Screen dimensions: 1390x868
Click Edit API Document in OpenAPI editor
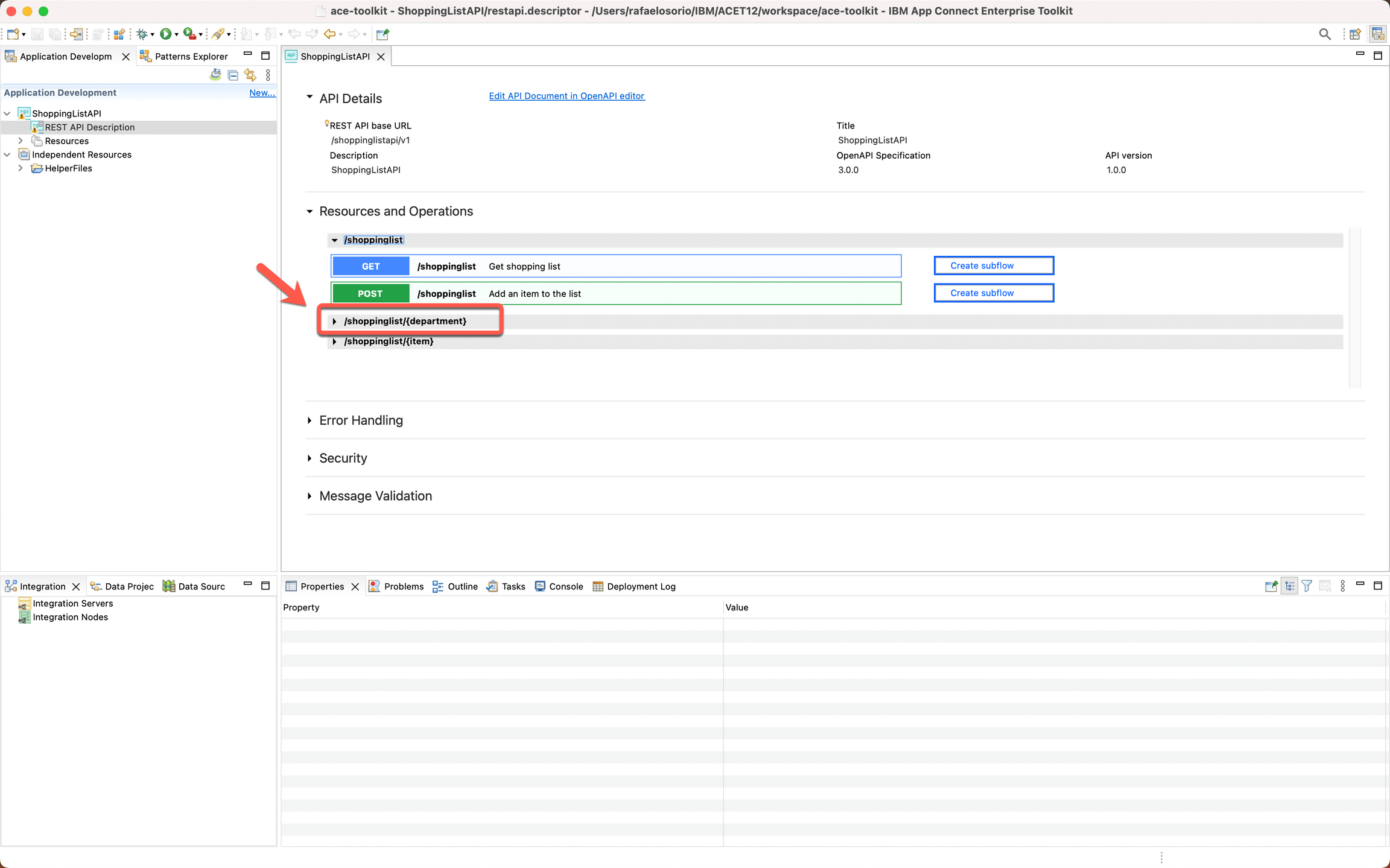[566, 96]
